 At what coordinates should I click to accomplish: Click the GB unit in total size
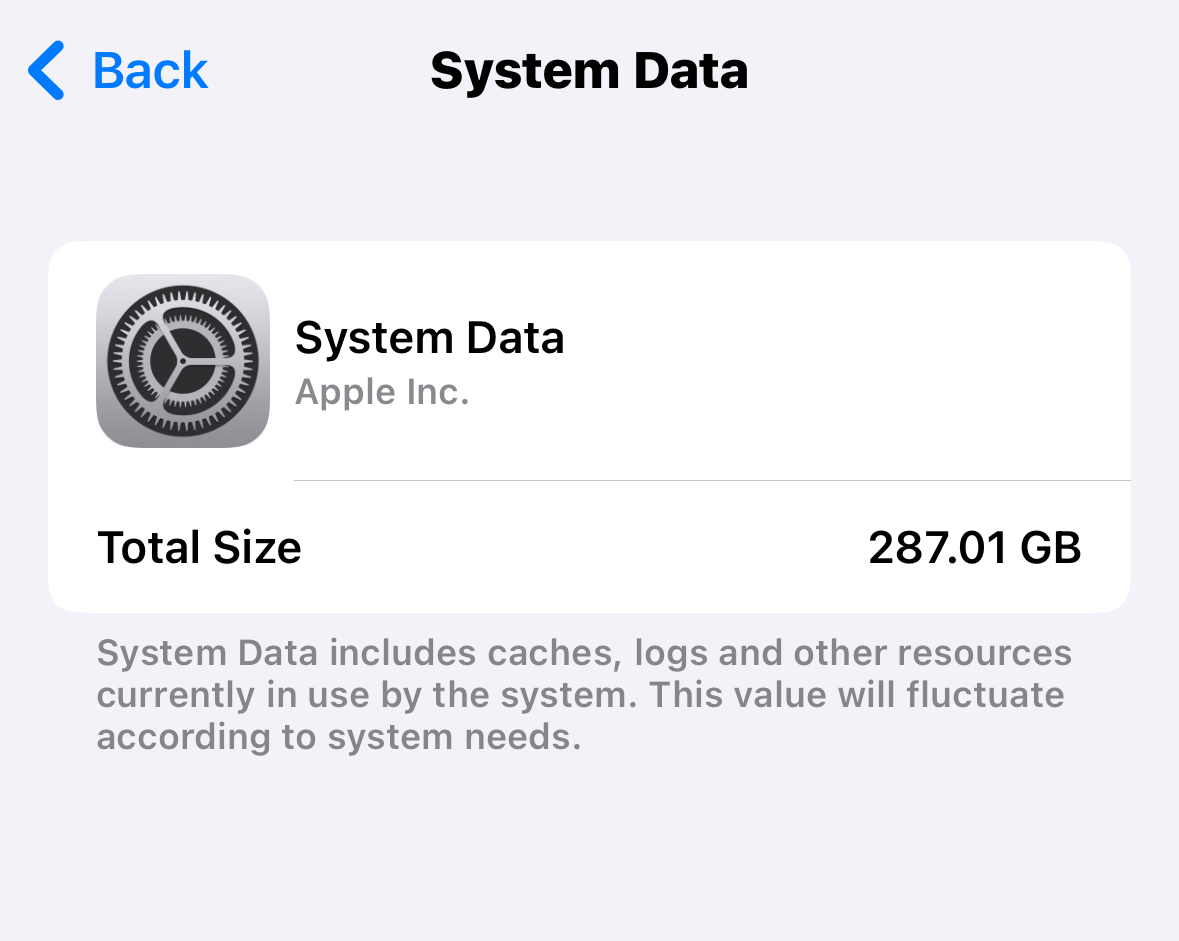tap(1050, 547)
